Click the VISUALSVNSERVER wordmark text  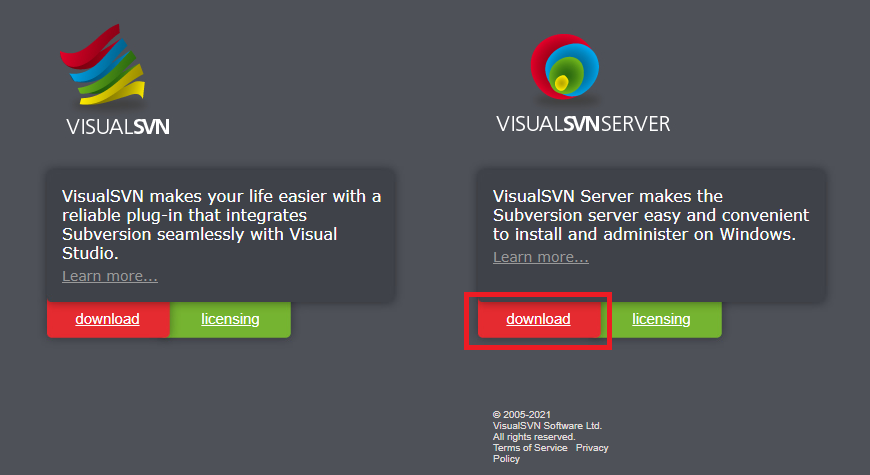coord(583,124)
